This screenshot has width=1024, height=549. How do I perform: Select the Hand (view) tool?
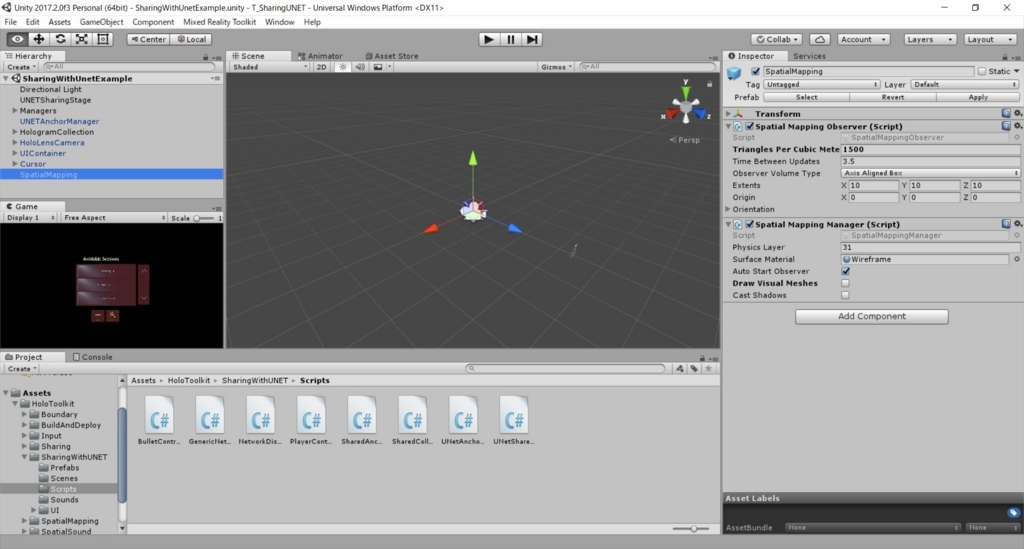(x=17, y=39)
